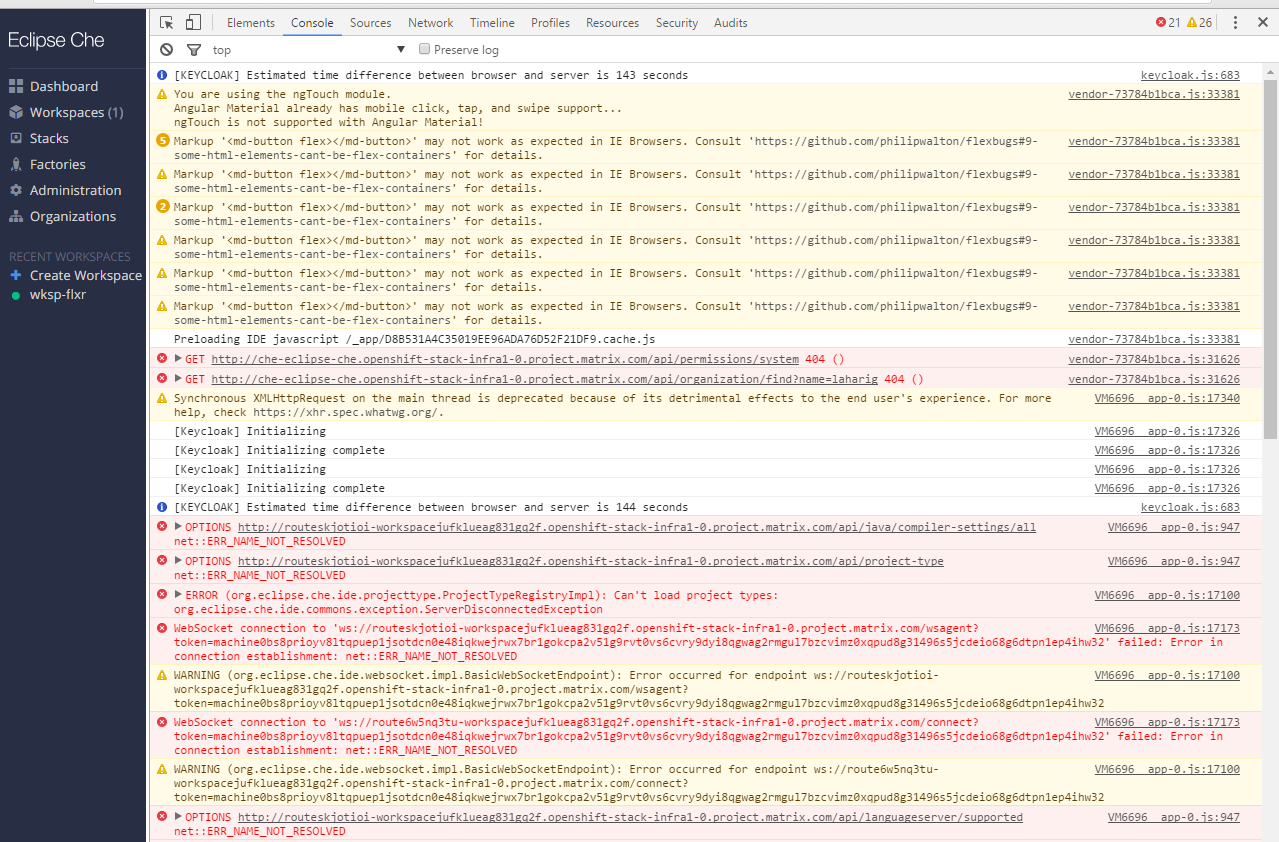Viewport: 1279px width, 842px height.
Task: Click the 'Preloading IDE javascript' log message
Action: (x=414, y=339)
